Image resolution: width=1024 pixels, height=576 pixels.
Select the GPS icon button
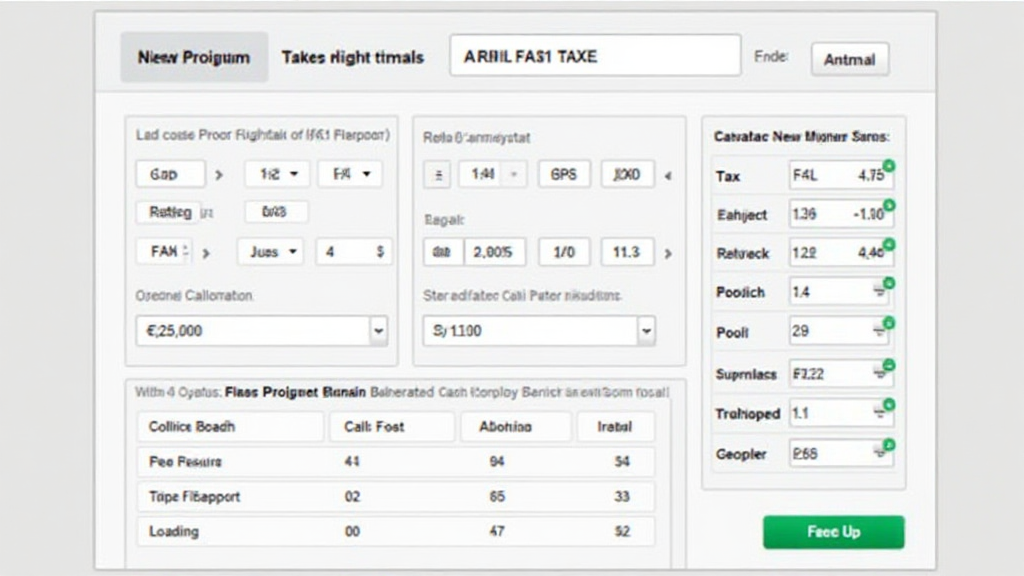[564, 173]
